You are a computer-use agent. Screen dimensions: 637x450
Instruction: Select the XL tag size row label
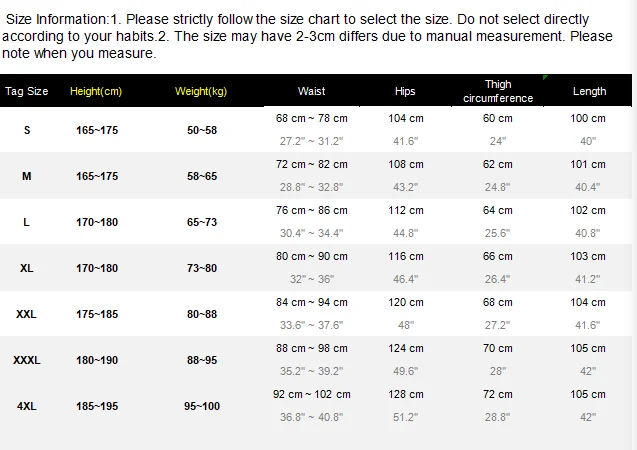26,268
